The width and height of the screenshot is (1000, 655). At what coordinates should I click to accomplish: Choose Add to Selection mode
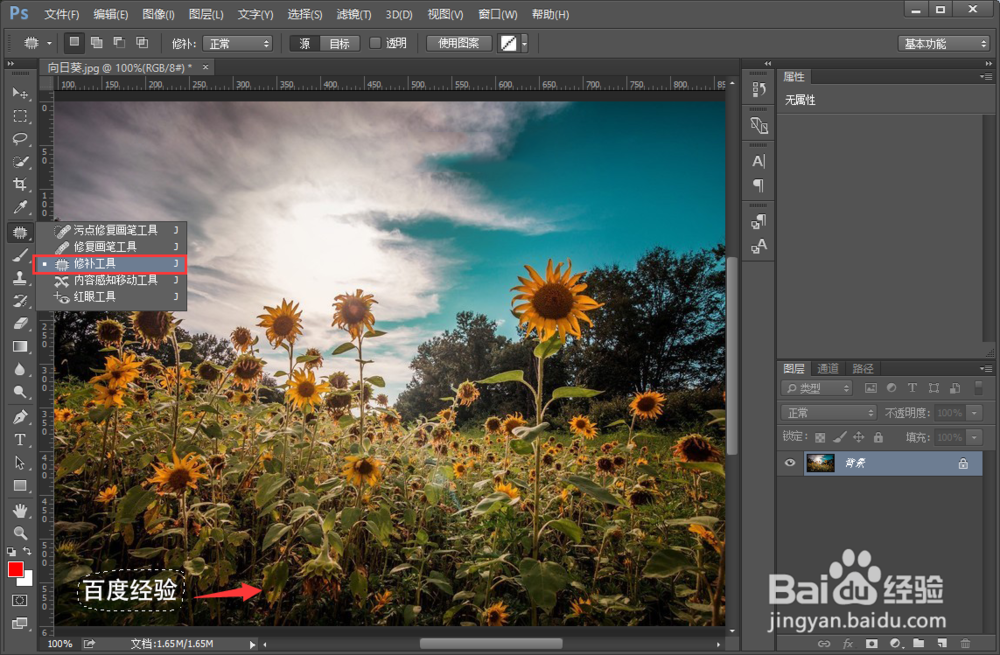(97, 43)
